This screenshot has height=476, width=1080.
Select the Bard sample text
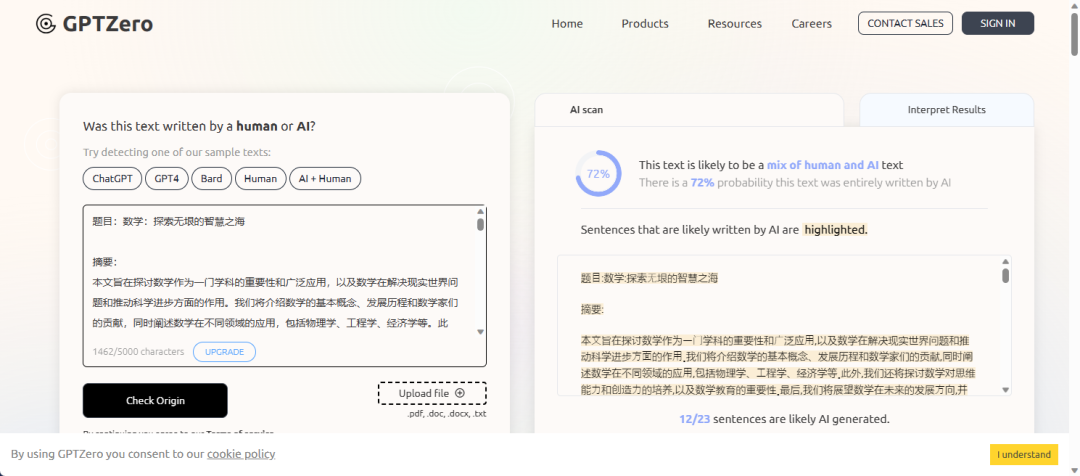click(211, 179)
